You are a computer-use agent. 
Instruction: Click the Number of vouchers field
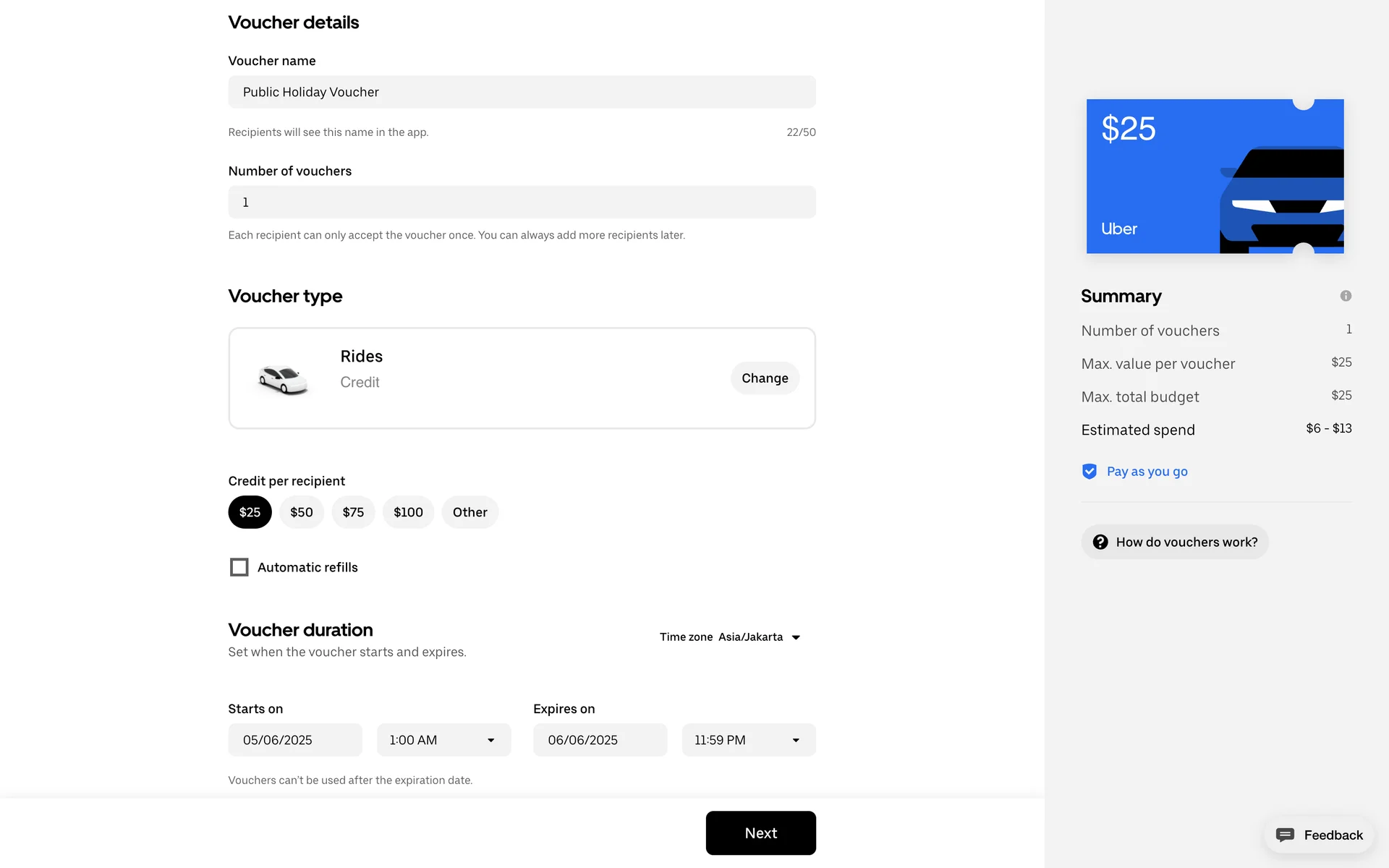click(522, 202)
